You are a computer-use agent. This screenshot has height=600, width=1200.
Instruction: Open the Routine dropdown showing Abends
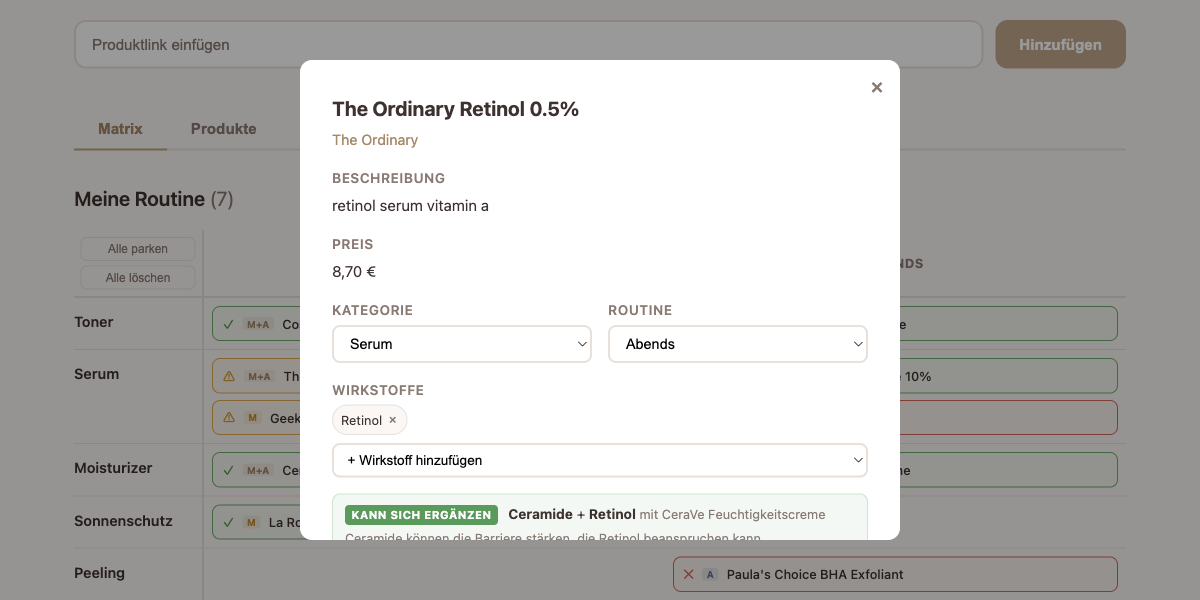pyautogui.click(x=738, y=344)
